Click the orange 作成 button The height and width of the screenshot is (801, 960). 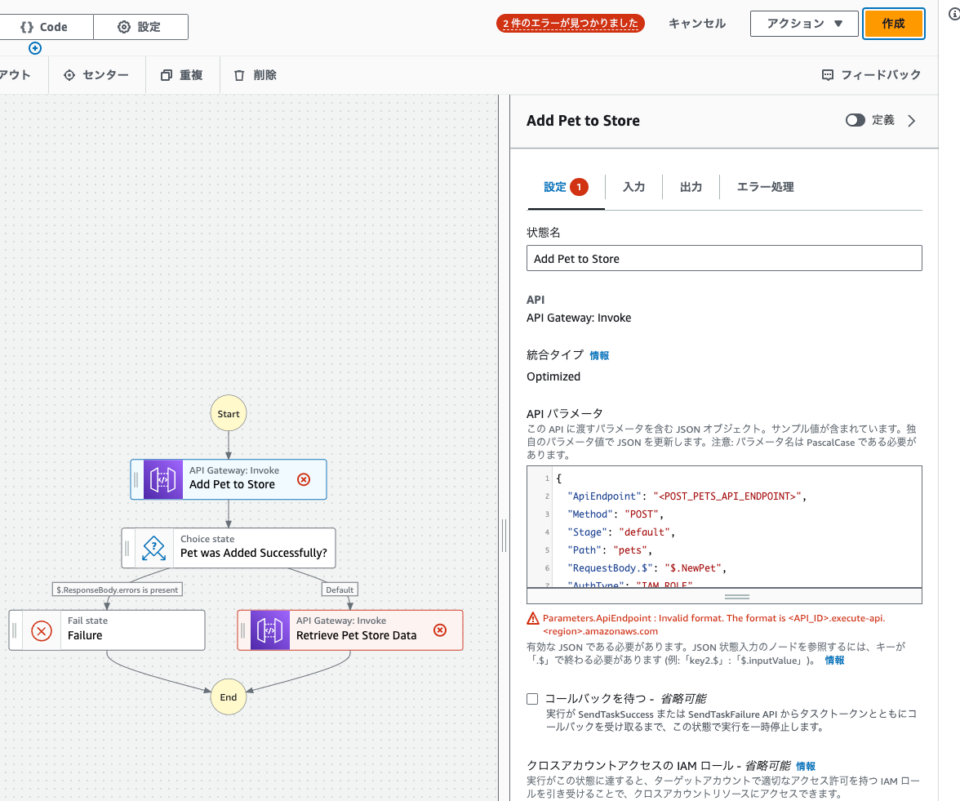(x=893, y=23)
